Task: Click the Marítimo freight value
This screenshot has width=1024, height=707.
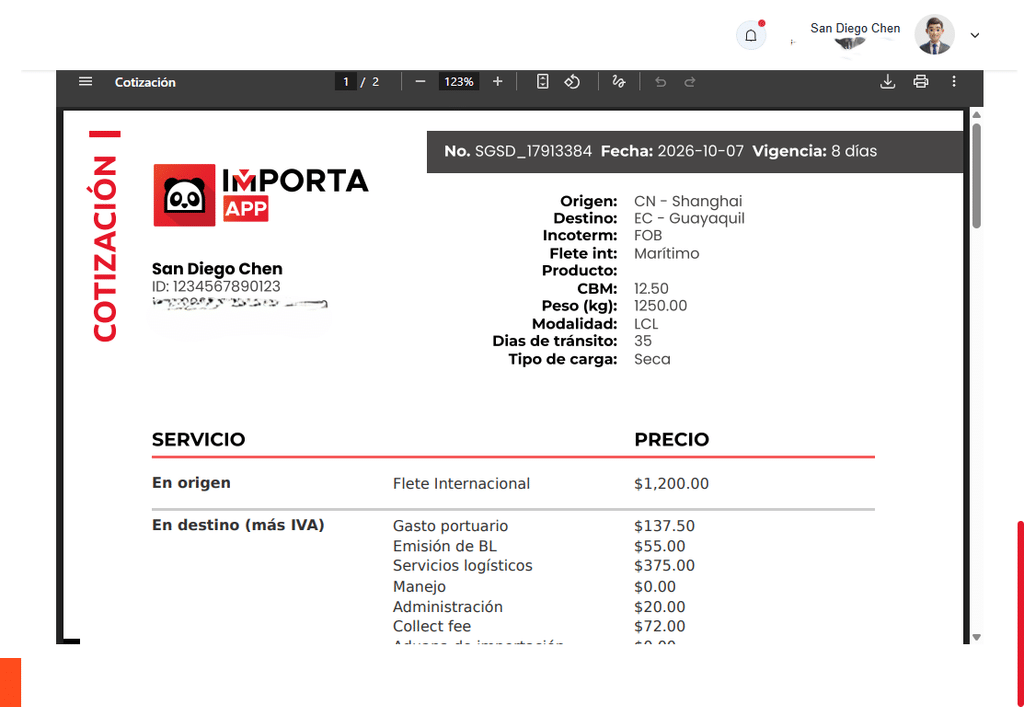Action: [666, 253]
